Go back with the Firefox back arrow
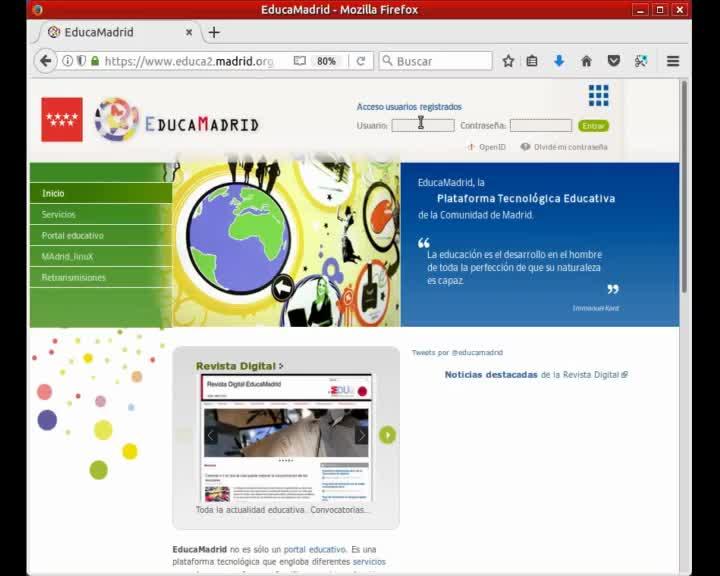720x576 pixels. coord(45,61)
